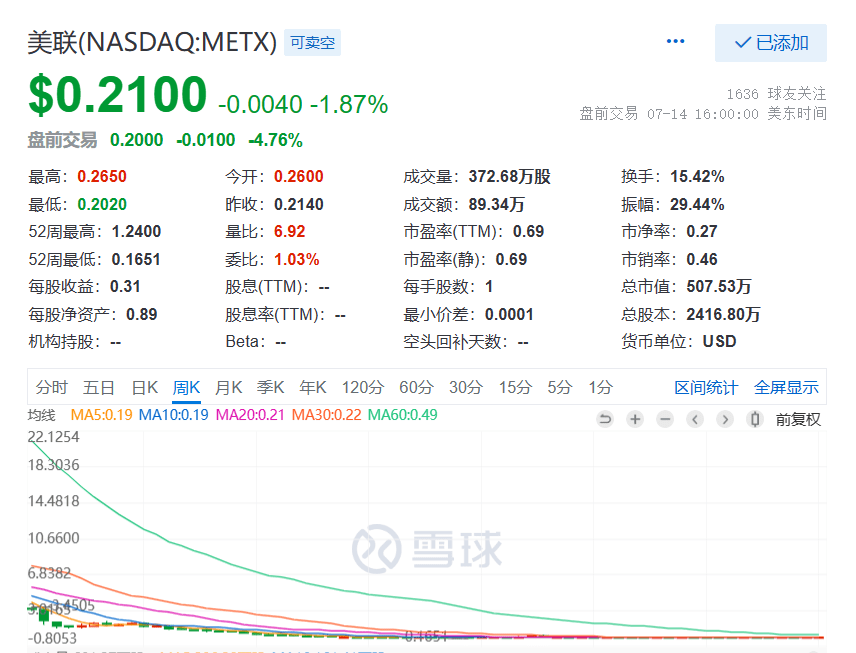
Task: Open the 区间统计 range statistics link
Action: 706,388
